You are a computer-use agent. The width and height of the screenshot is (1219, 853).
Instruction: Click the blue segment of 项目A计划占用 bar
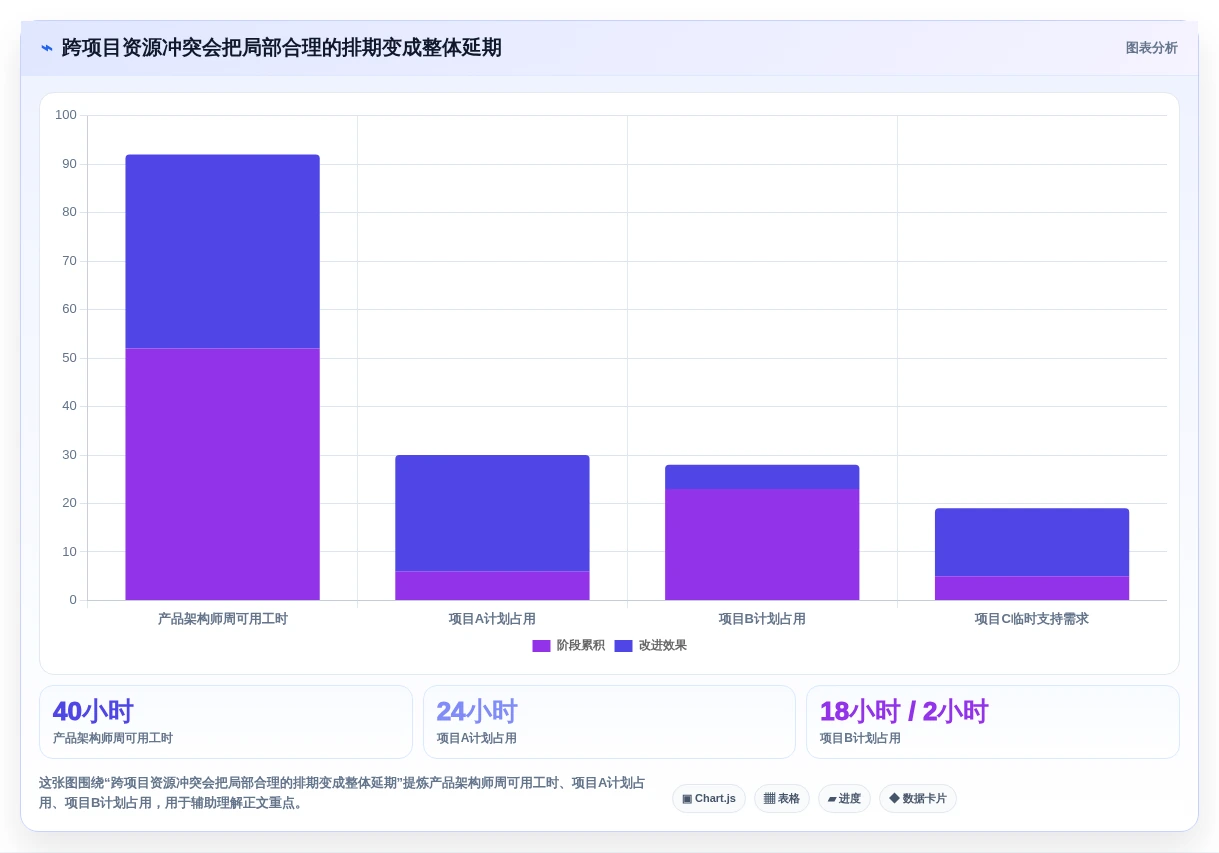(x=492, y=513)
